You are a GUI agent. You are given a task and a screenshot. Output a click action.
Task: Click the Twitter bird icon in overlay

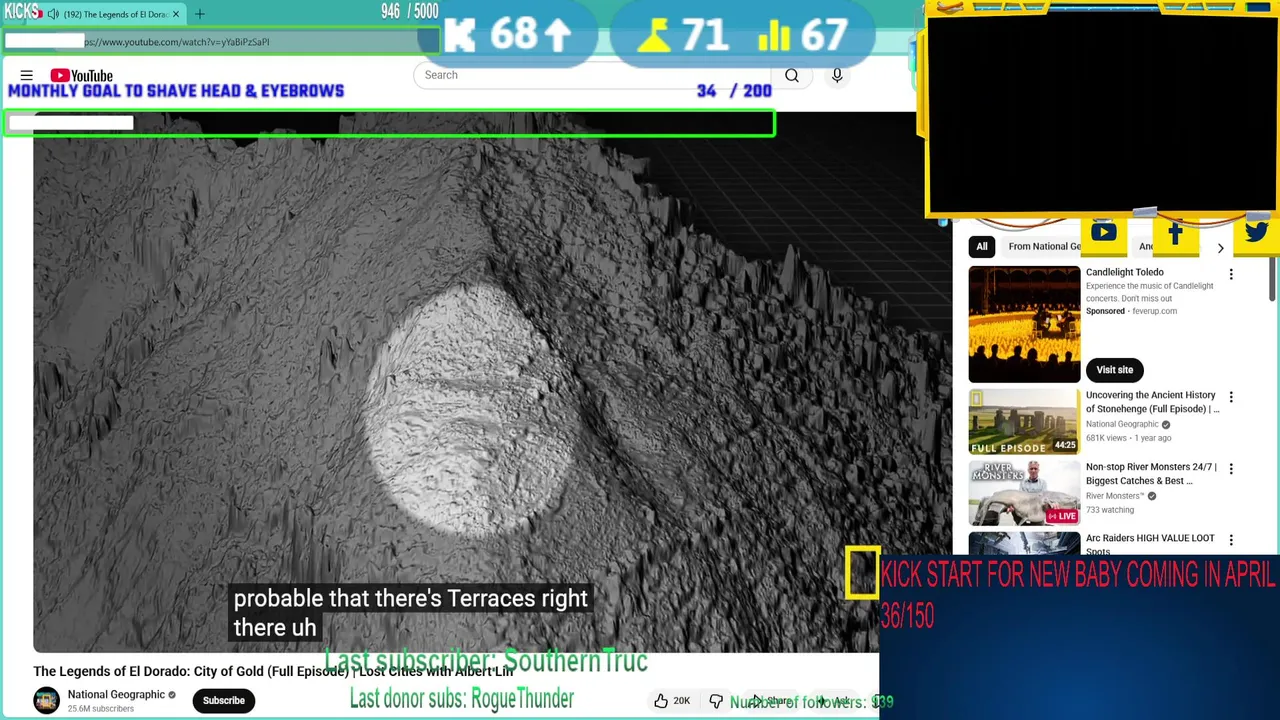pos(1257,233)
